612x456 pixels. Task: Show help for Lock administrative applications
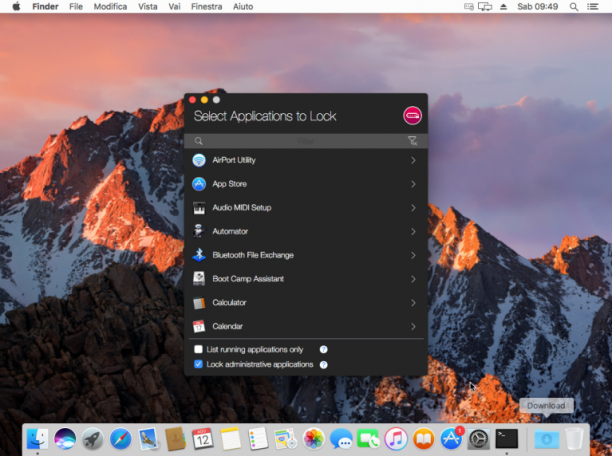pos(324,365)
